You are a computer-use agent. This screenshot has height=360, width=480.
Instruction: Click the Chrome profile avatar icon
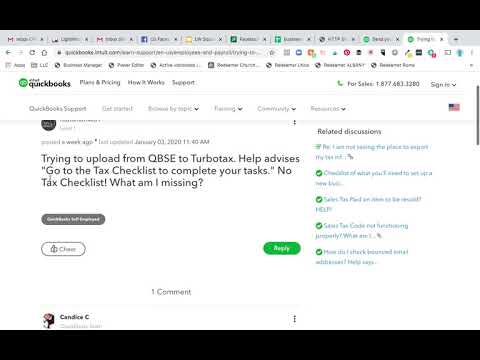[460, 53]
